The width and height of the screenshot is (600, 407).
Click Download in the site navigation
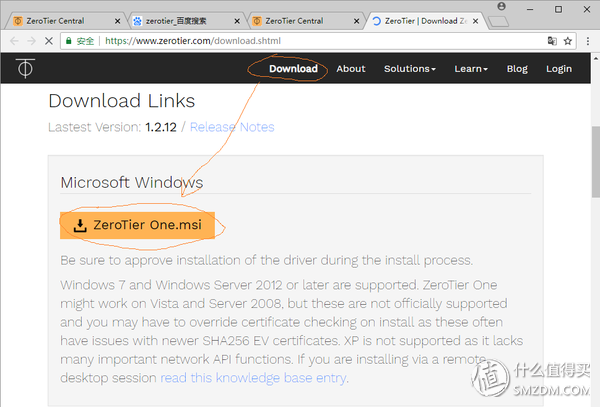coord(293,68)
